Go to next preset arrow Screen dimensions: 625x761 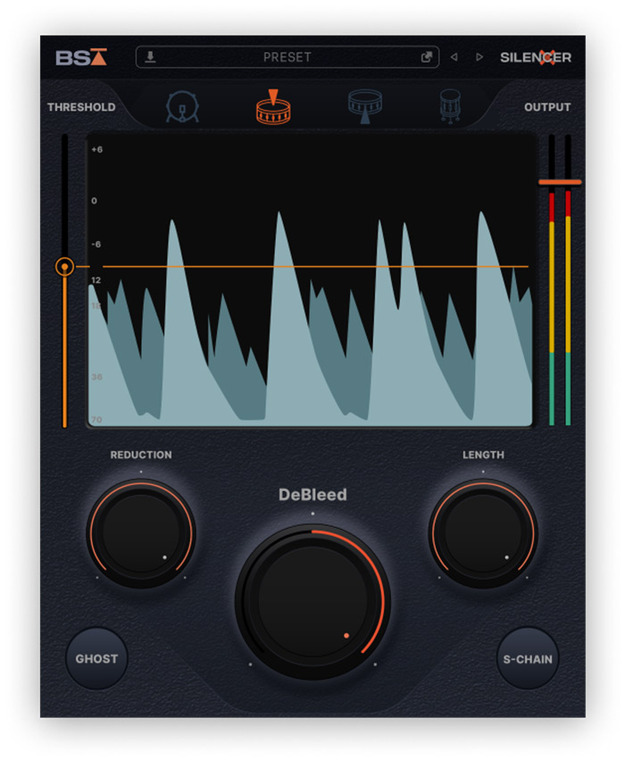480,57
